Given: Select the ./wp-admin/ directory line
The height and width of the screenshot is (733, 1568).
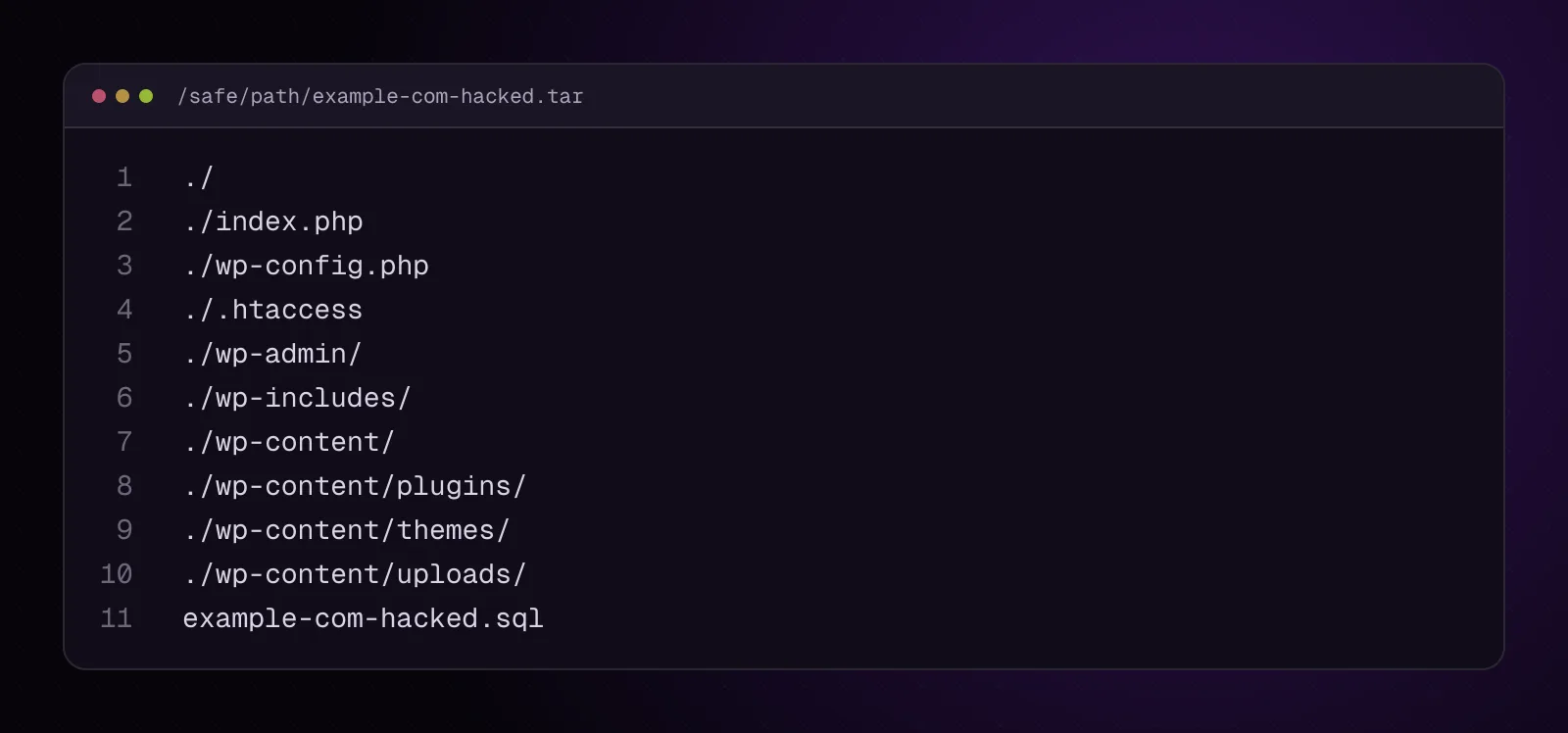Looking at the screenshot, I should tap(272, 354).
